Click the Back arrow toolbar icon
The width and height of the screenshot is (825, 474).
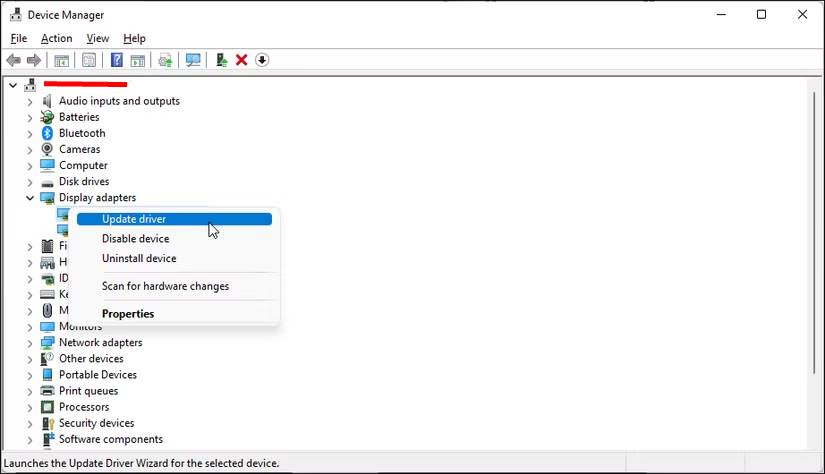[x=14, y=60]
